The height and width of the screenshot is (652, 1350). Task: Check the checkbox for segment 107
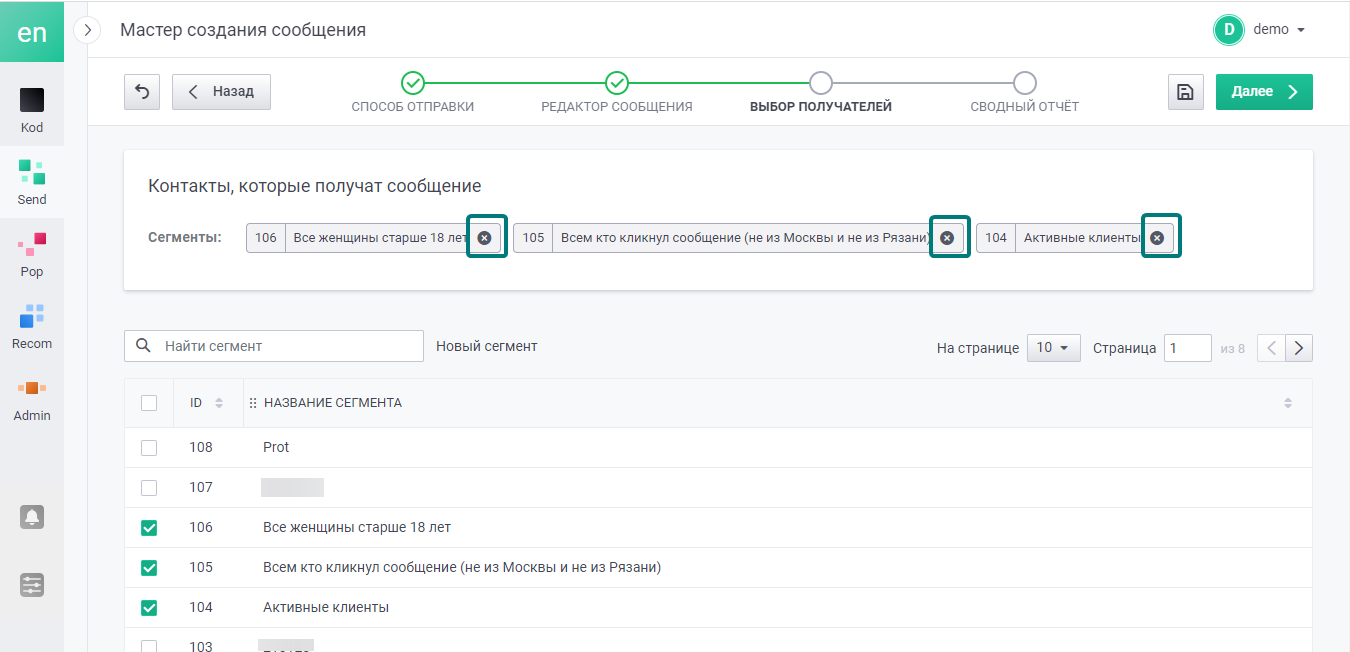(149, 488)
